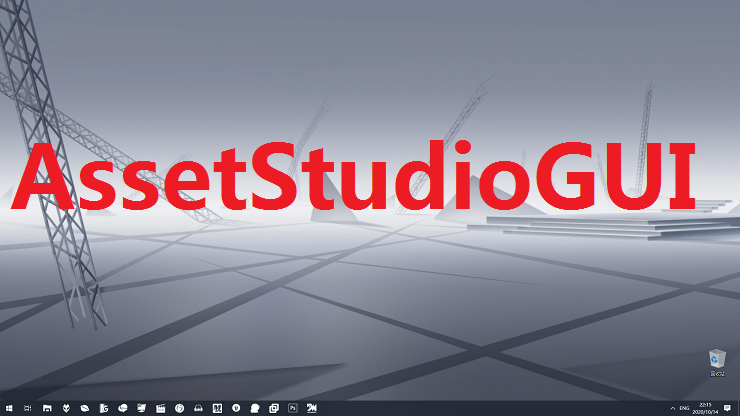Open the chat bubble app with dots
The image size is (740, 416).
123,408
